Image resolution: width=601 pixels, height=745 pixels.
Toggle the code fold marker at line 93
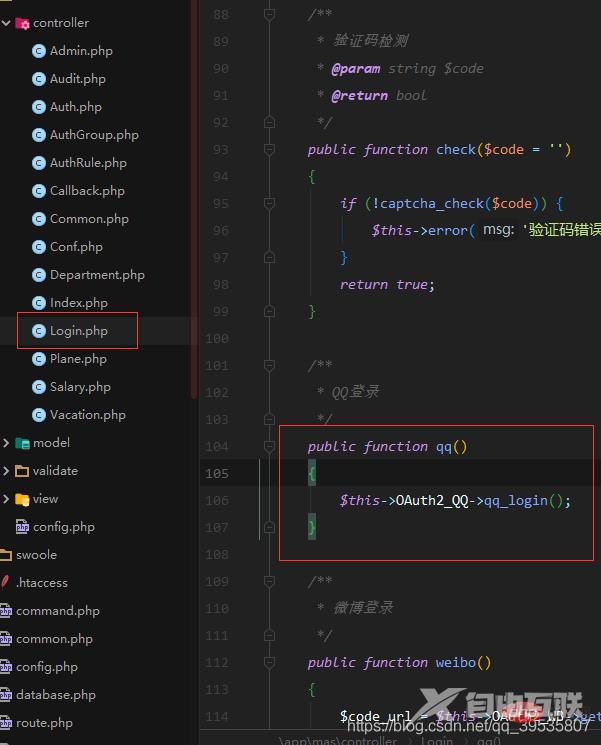tap(269, 150)
